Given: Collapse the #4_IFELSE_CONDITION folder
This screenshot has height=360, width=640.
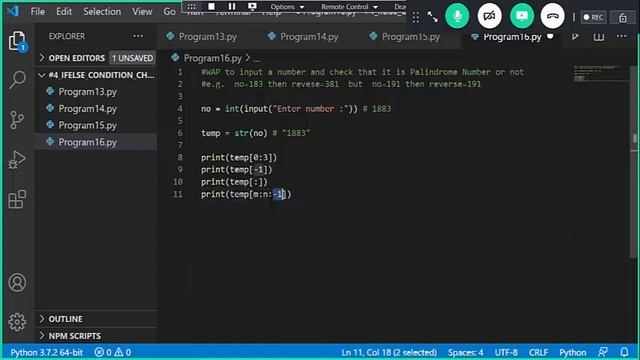Looking at the screenshot, I should tap(96, 75).
